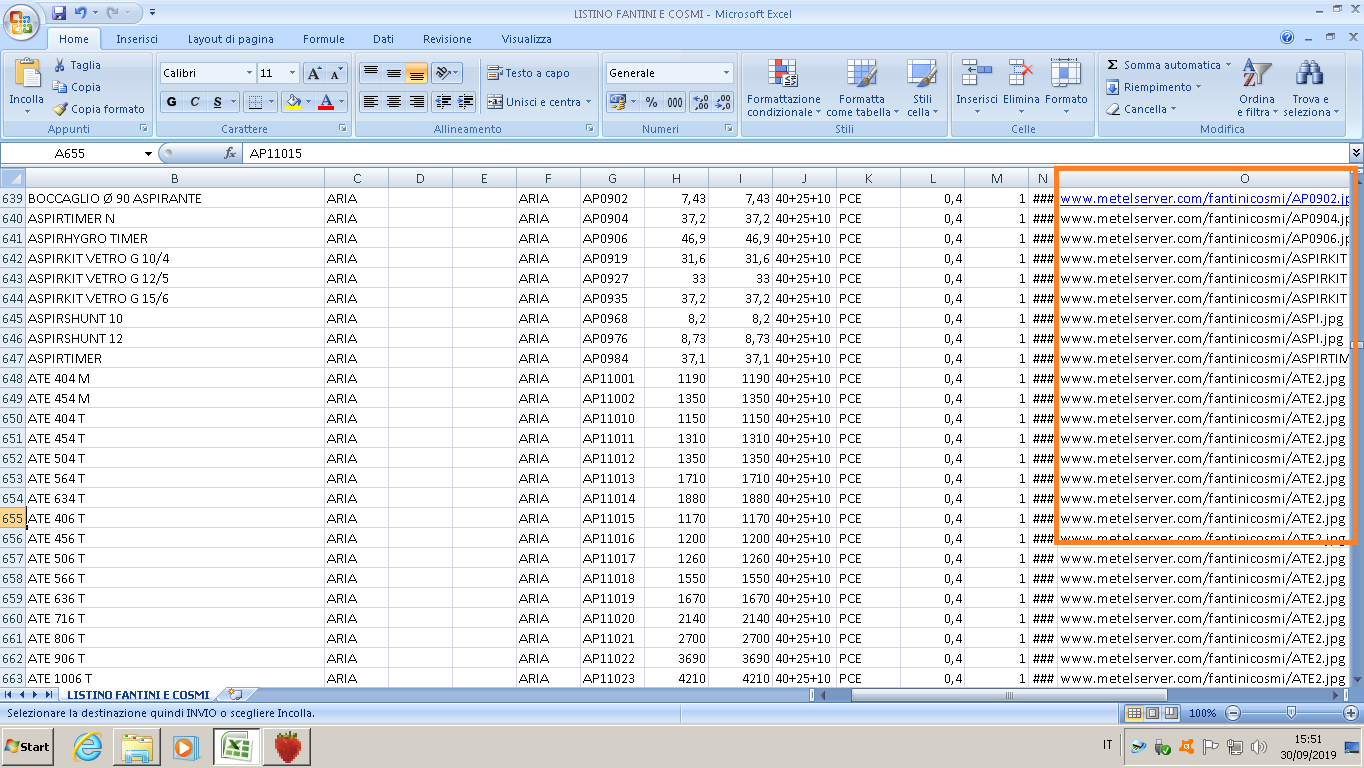This screenshot has width=1364, height=768.
Task: Expand Somma automatica dropdown arrow
Action: [x=1229, y=65]
